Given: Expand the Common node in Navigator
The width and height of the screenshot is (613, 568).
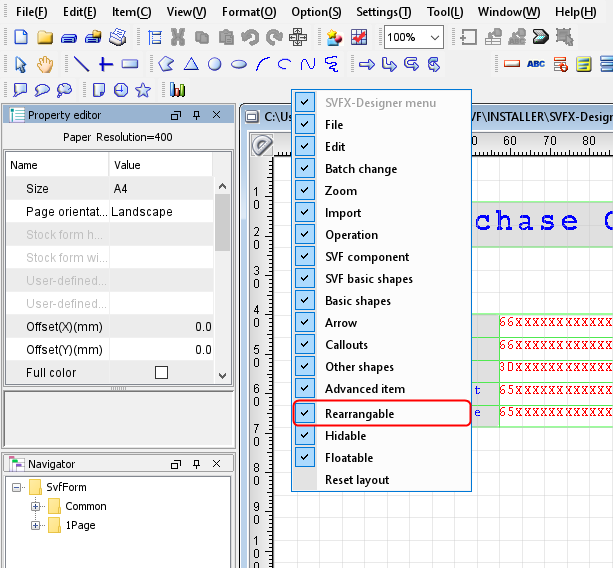Looking at the screenshot, I should [35, 506].
